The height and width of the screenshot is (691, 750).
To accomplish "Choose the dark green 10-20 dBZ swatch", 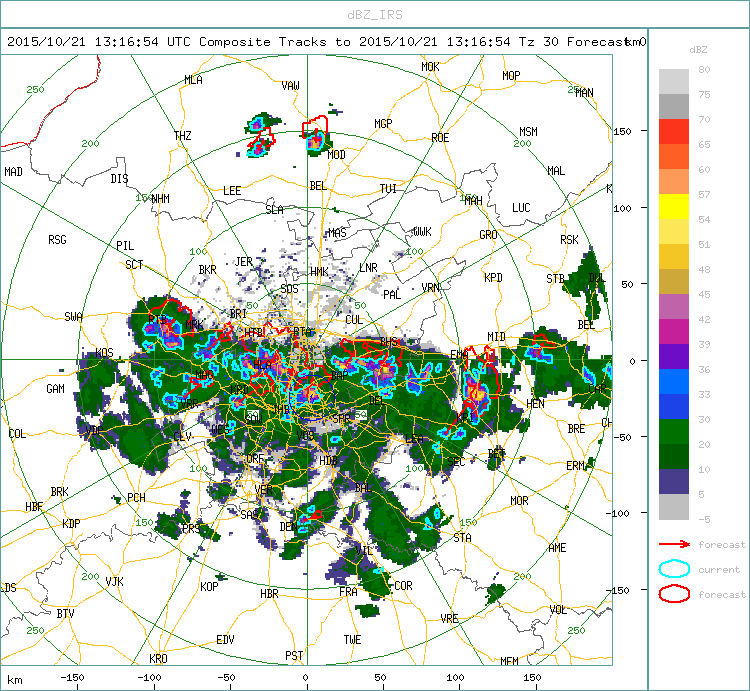I will coord(674,456).
